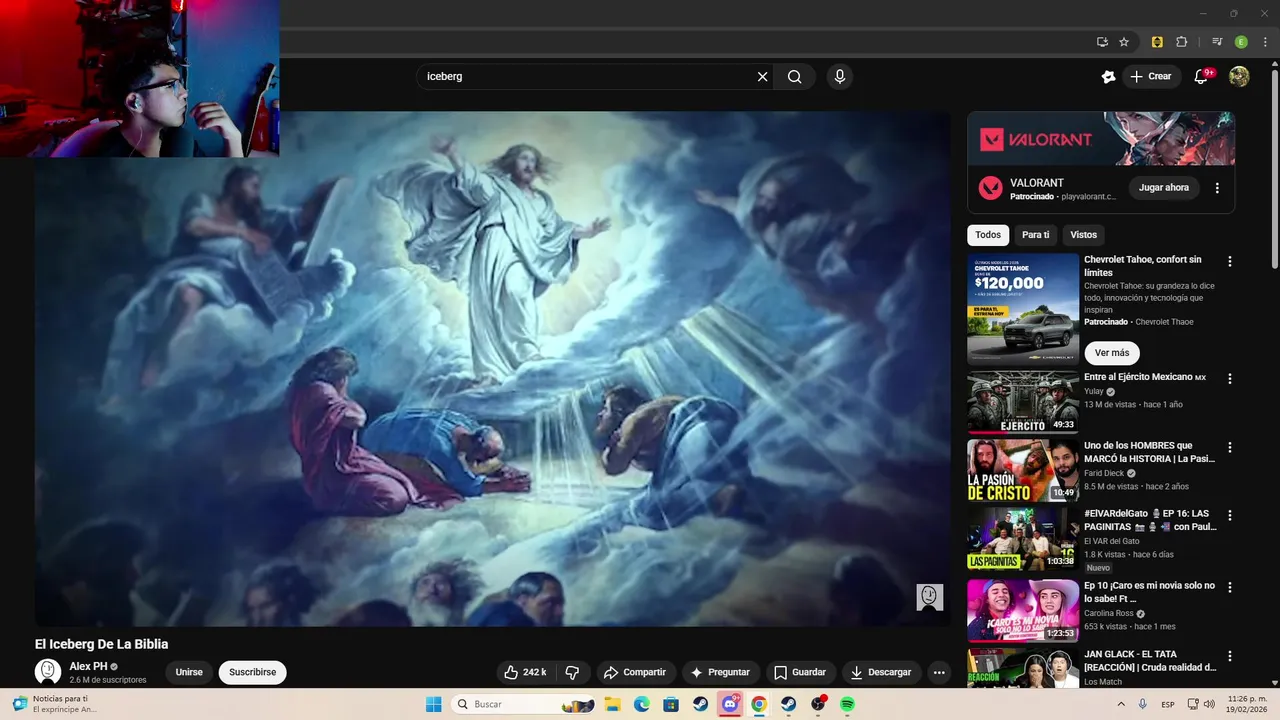1280x720 pixels.
Task: Open Windows Start menu
Action: pyautogui.click(x=434, y=704)
